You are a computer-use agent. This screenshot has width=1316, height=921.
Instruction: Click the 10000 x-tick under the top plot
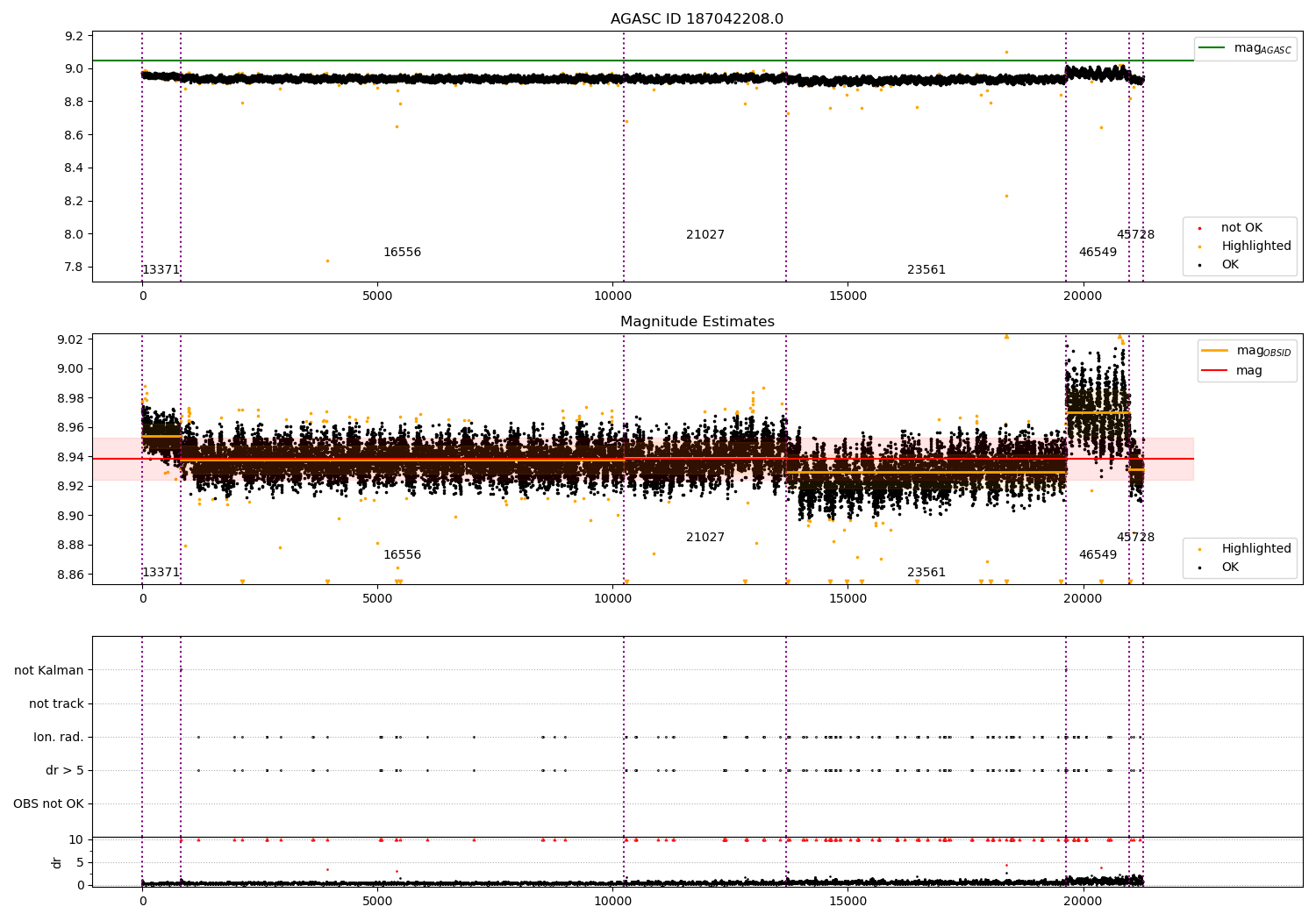coord(612,296)
